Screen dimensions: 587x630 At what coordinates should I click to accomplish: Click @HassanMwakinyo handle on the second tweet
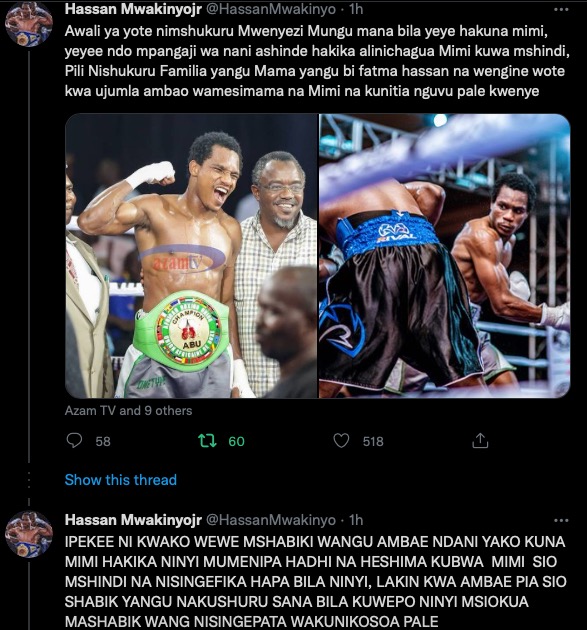tap(271, 520)
